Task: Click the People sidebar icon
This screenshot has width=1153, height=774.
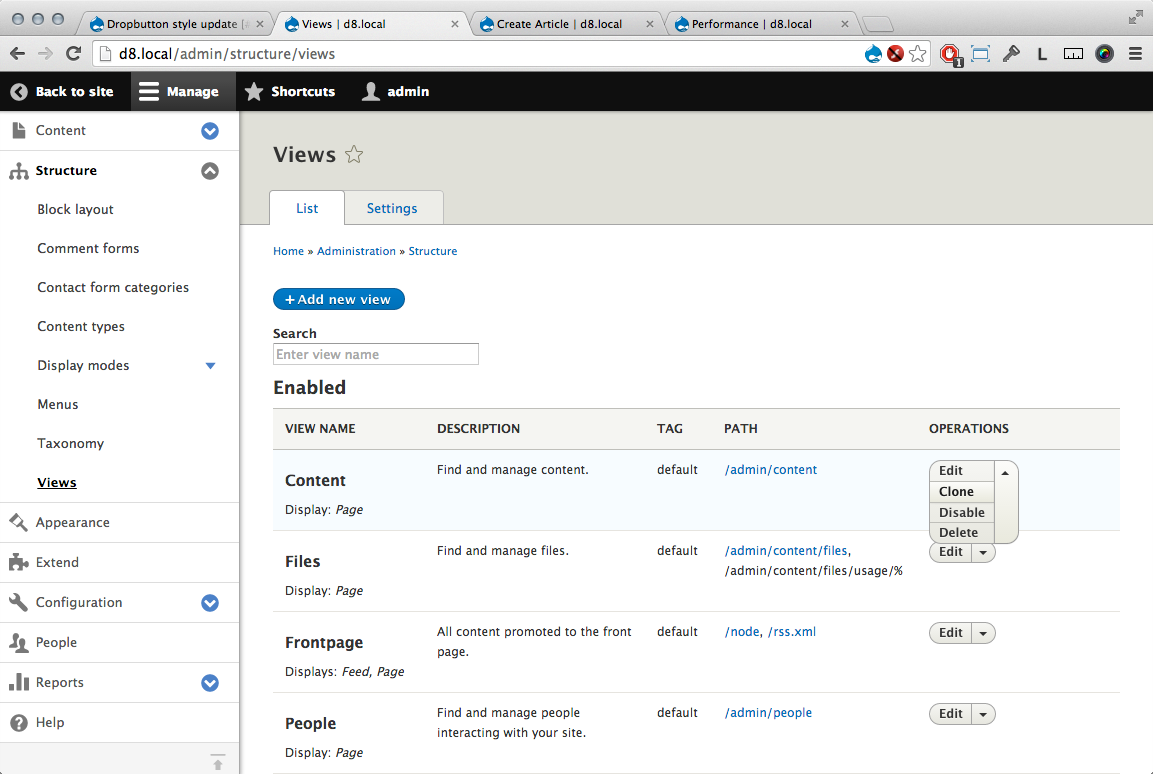Action: point(17,642)
